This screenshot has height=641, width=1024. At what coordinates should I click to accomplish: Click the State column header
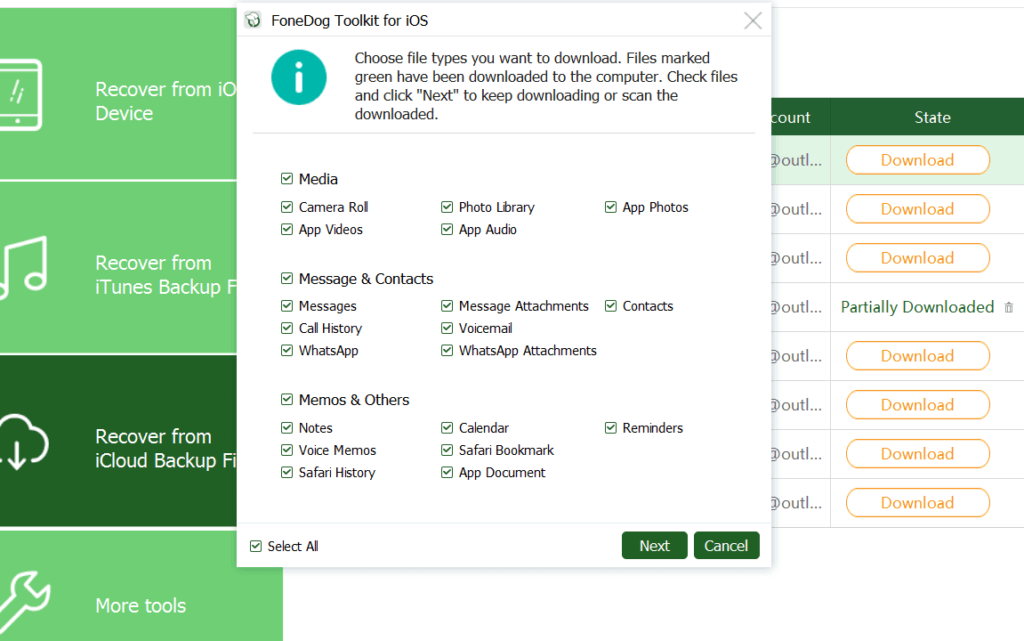932,117
